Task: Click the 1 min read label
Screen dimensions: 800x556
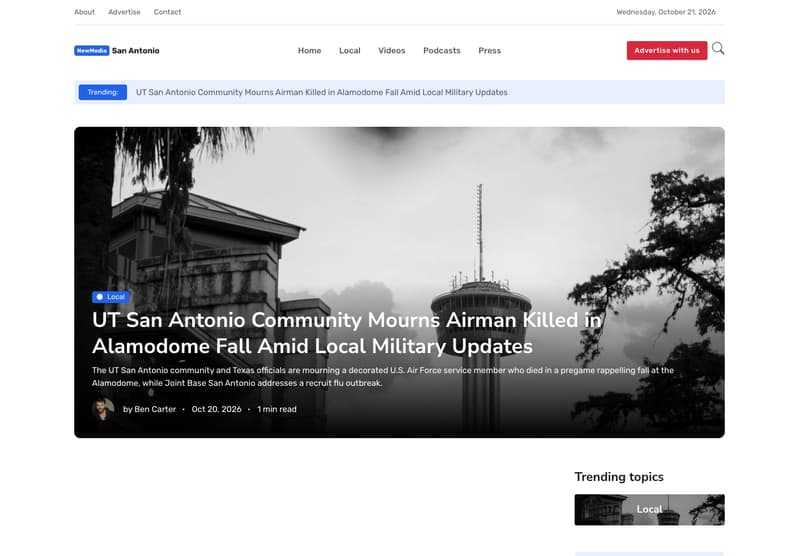Action: 277,409
